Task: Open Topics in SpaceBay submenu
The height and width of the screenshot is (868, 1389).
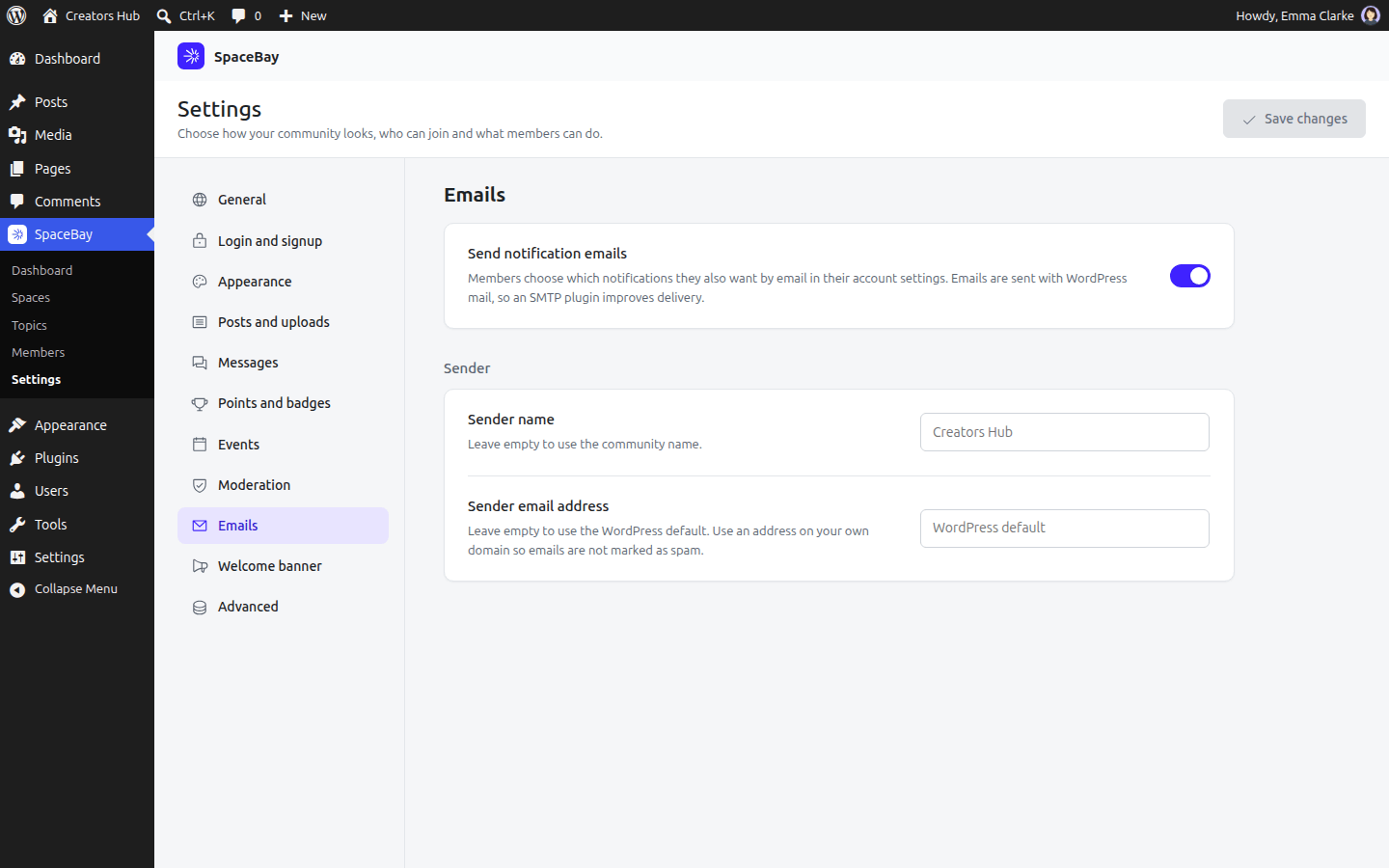Action: click(77, 325)
